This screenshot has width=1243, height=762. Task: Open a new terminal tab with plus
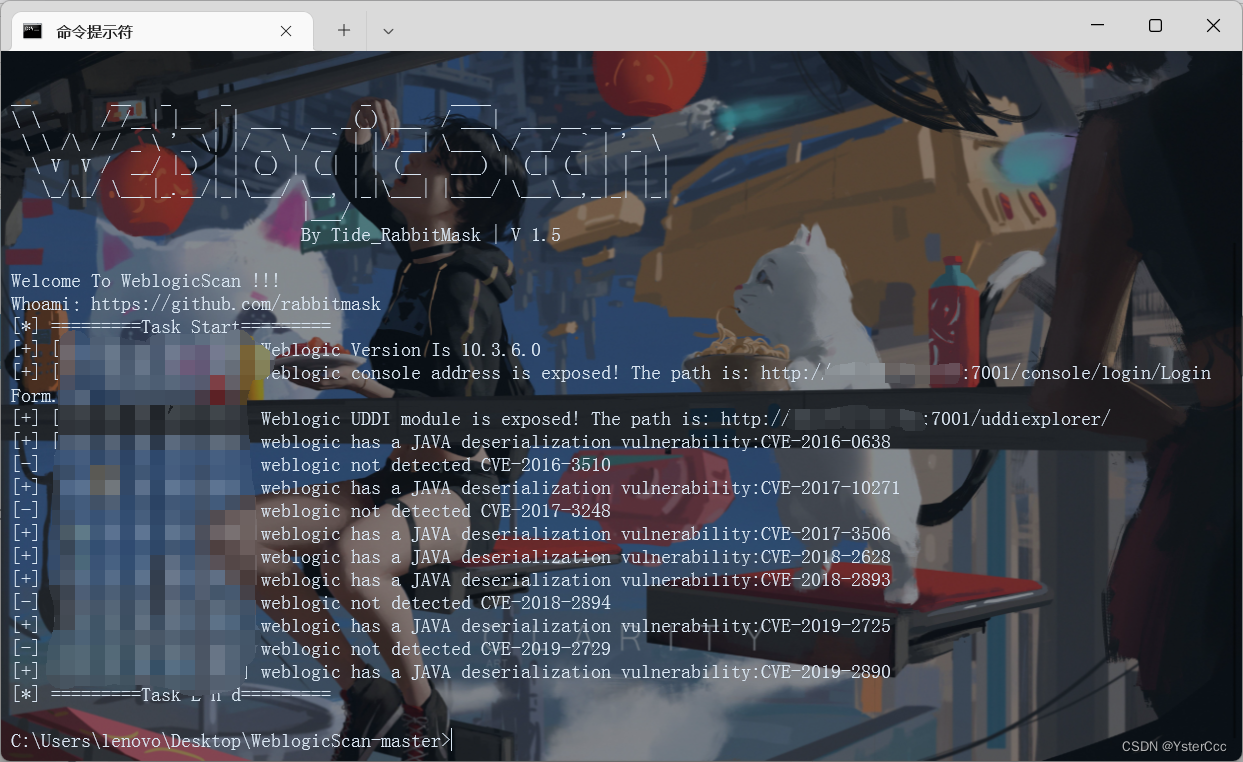point(343,30)
